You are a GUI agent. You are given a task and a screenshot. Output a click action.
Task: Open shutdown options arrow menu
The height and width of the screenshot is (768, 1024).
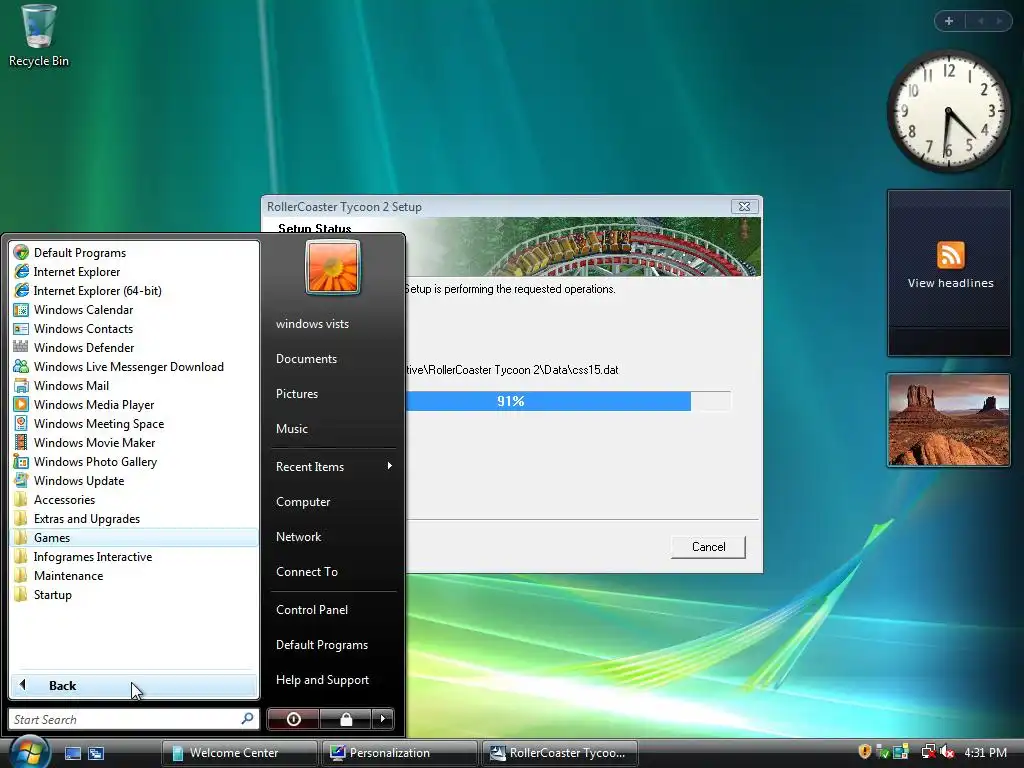tap(383, 719)
